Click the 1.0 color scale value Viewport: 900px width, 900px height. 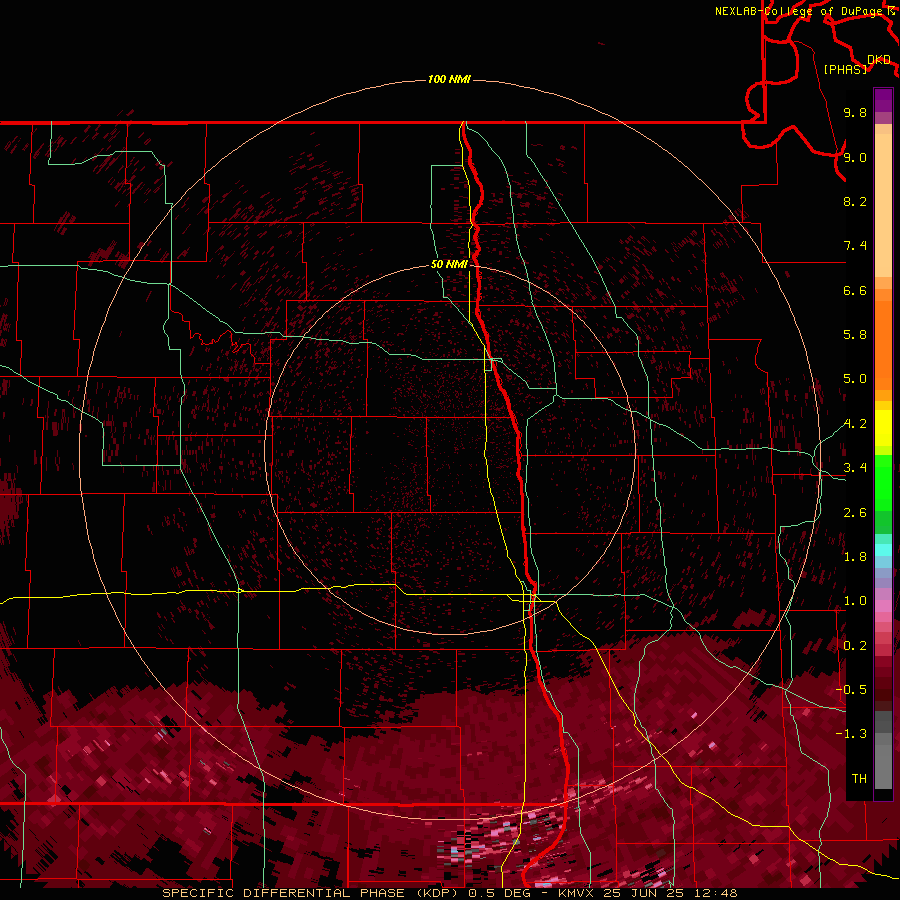(x=855, y=601)
